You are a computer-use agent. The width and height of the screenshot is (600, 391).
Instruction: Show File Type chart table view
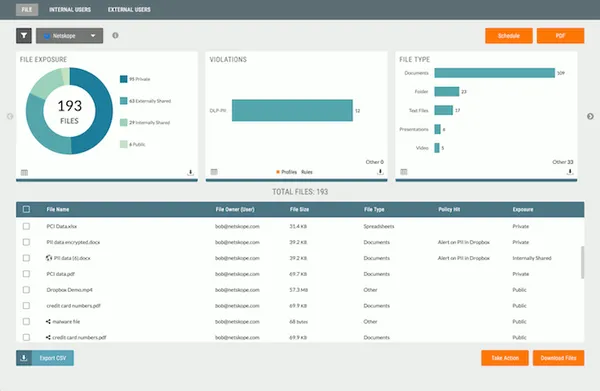click(404, 172)
